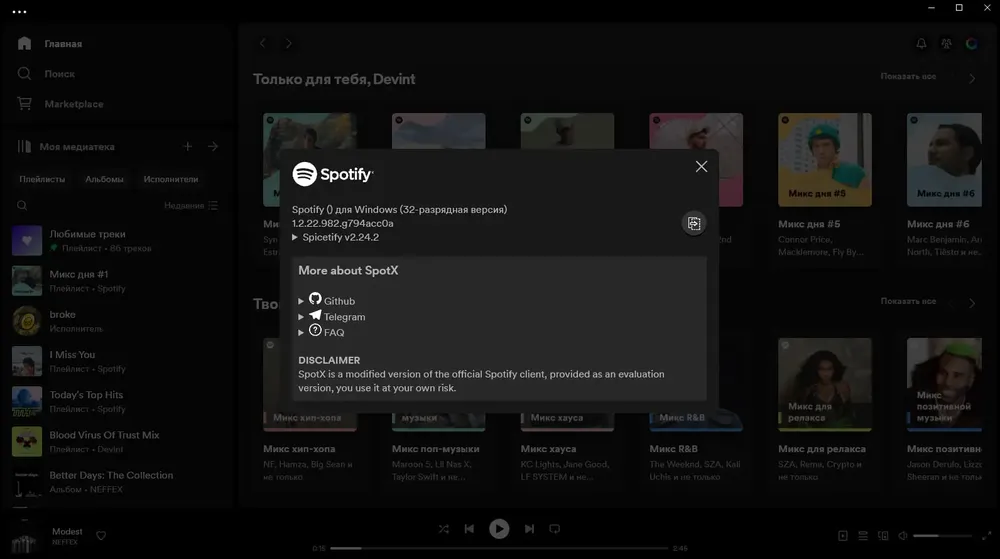Click Моя медиатека library icon
The height and width of the screenshot is (559, 1000).
[24, 147]
